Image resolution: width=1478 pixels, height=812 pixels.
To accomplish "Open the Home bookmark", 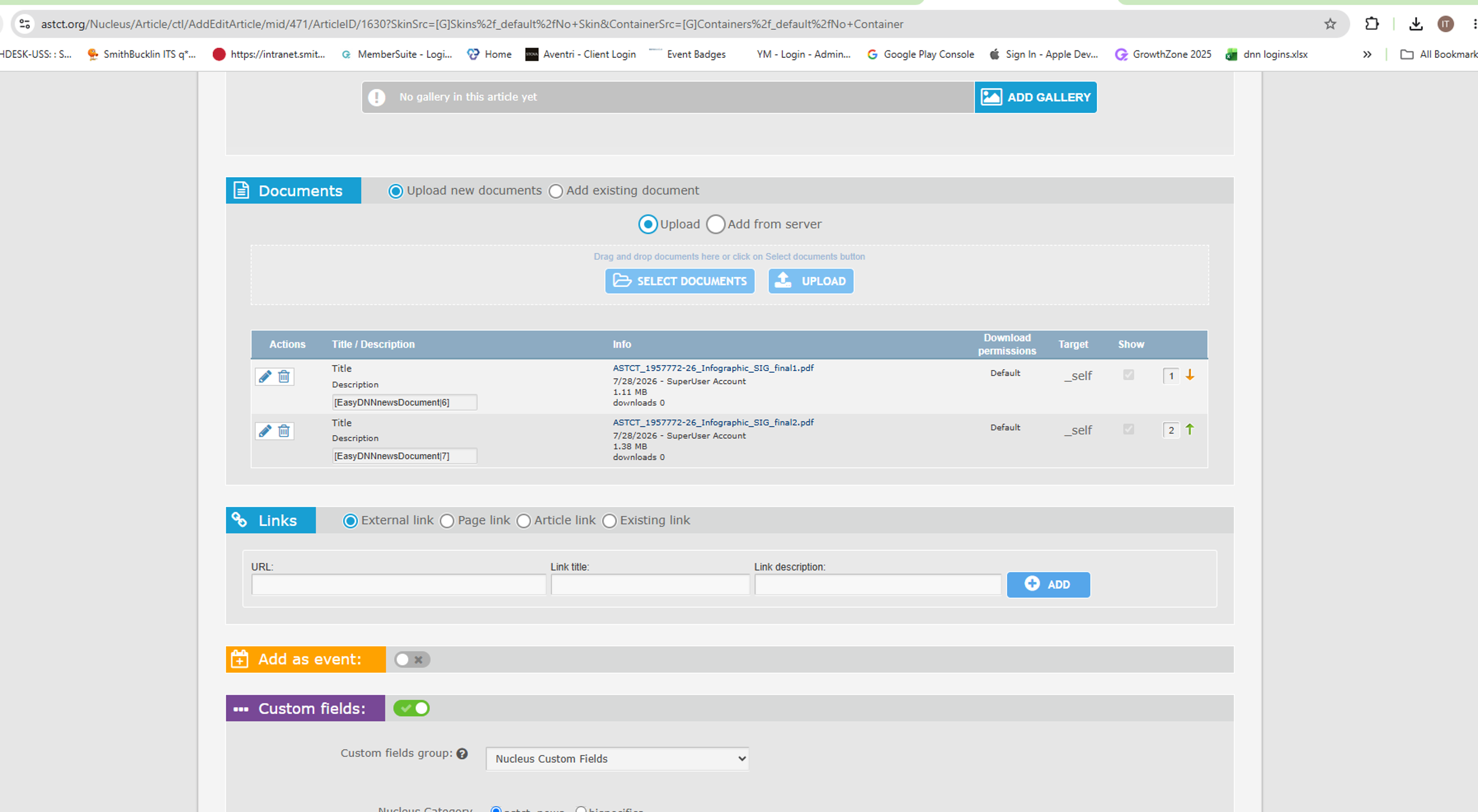I will tap(489, 54).
